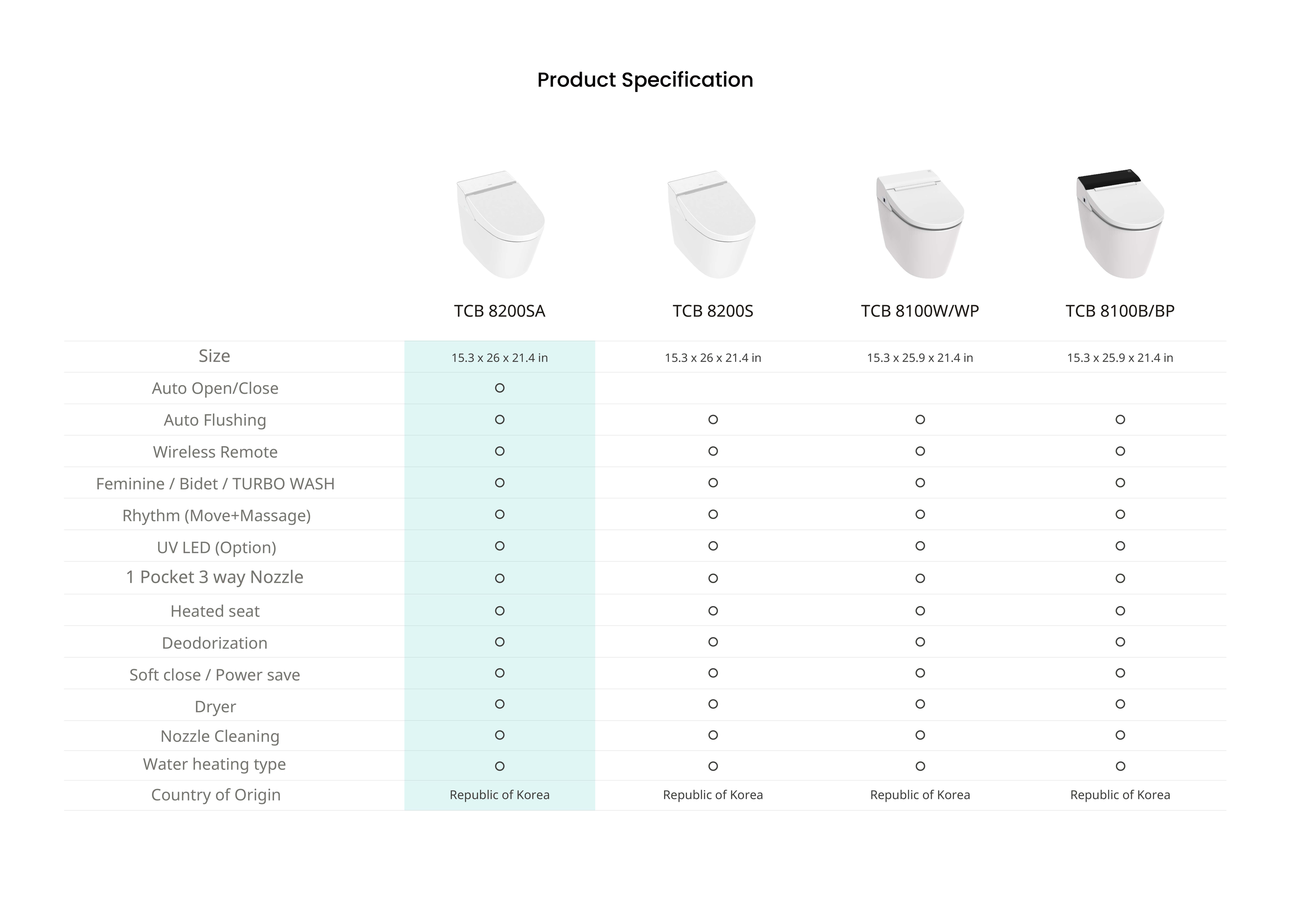The width and height of the screenshot is (1291, 924).
Task: Click the TCB 8200SA model name
Action: click(x=500, y=311)
